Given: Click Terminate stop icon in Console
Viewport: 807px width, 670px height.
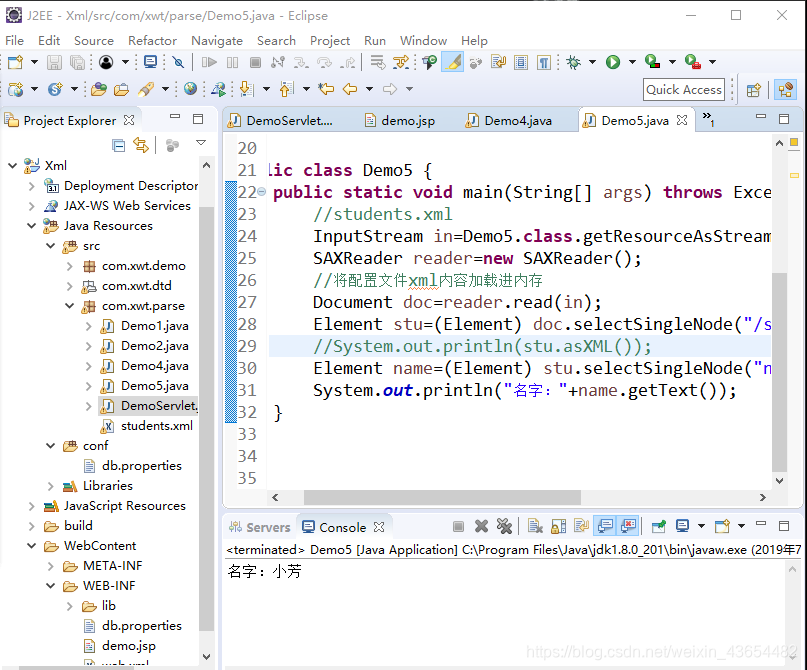Looking at the screenshot, I should pyautogui.click(x=458, y=526).
